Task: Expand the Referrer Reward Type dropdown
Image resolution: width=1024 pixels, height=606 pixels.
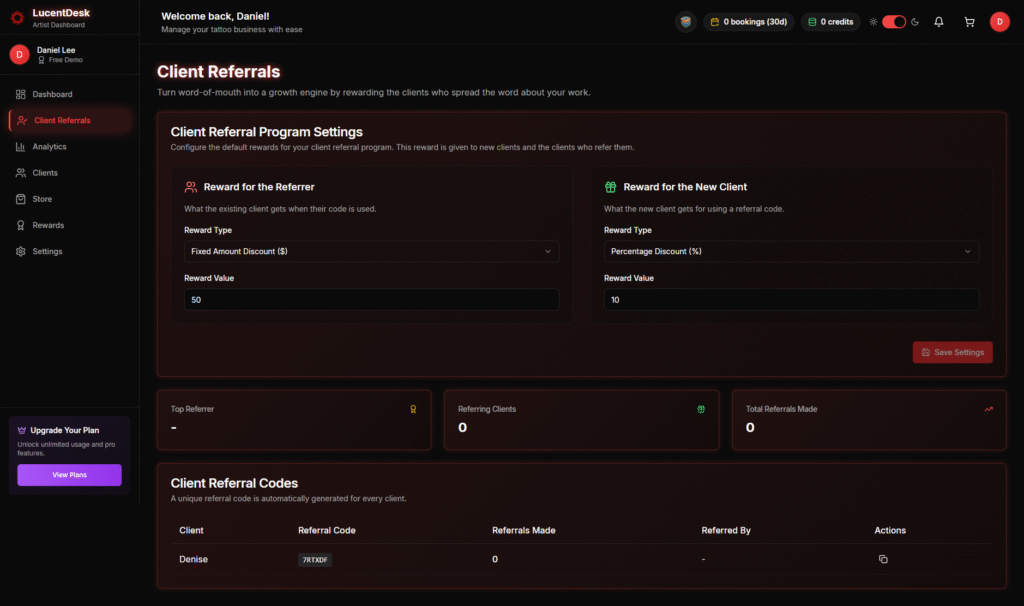Action: pos(371,251)
